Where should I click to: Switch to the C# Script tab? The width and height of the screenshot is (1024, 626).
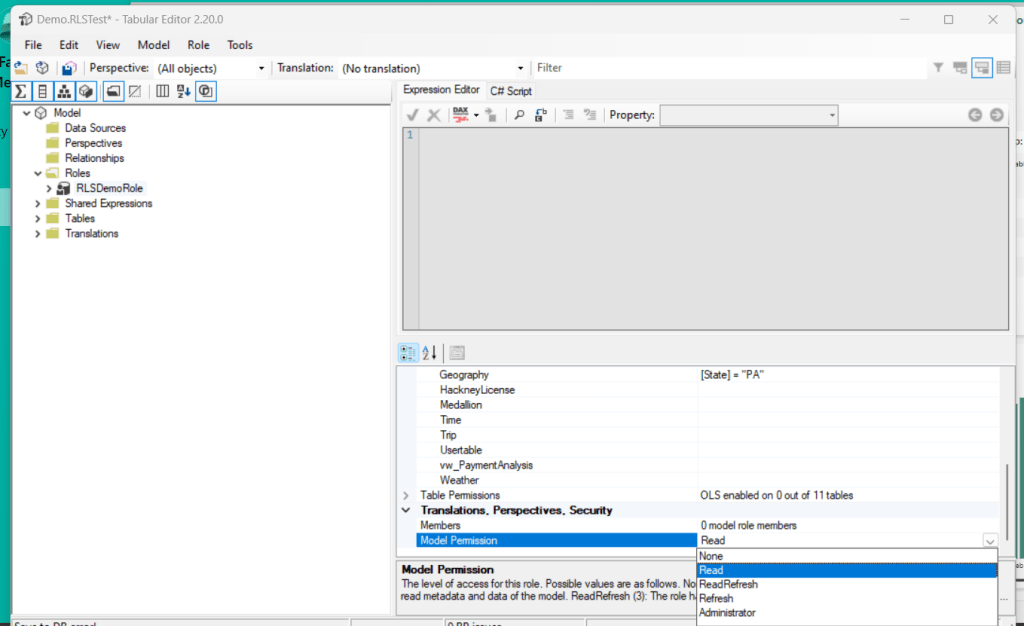[x=510, y=91]
